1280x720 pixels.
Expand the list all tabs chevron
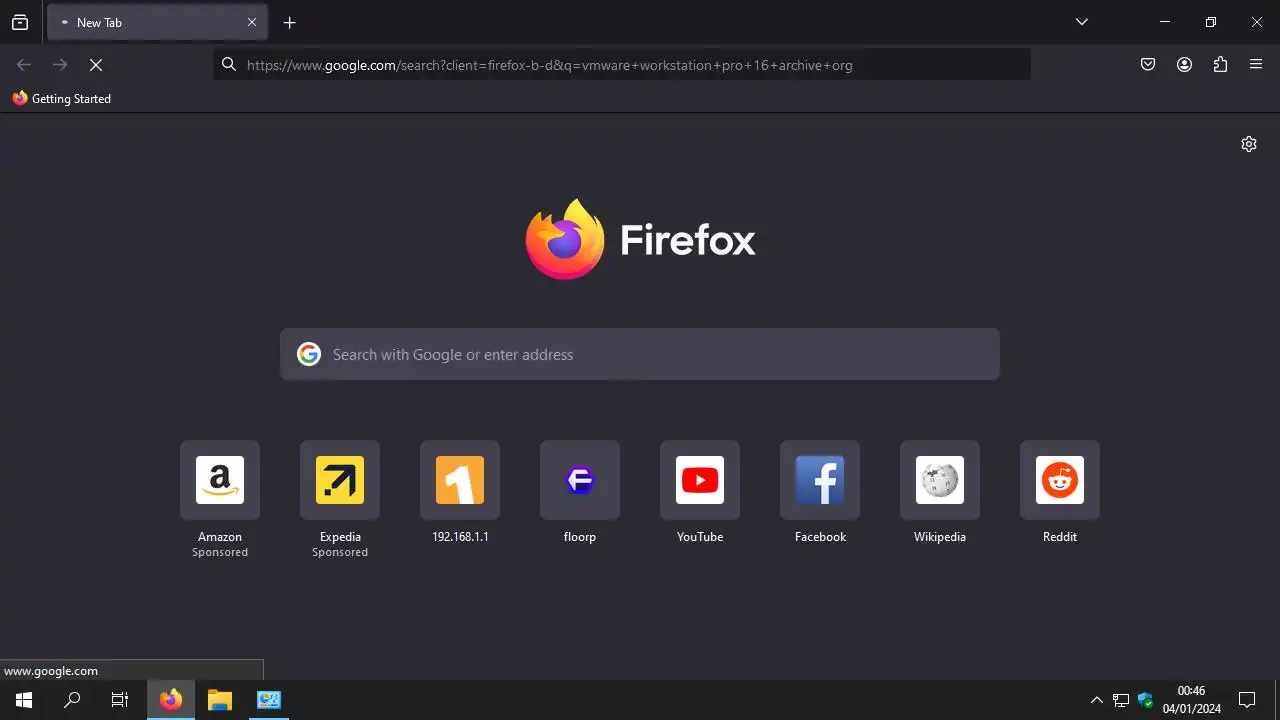click(1081, 22)
